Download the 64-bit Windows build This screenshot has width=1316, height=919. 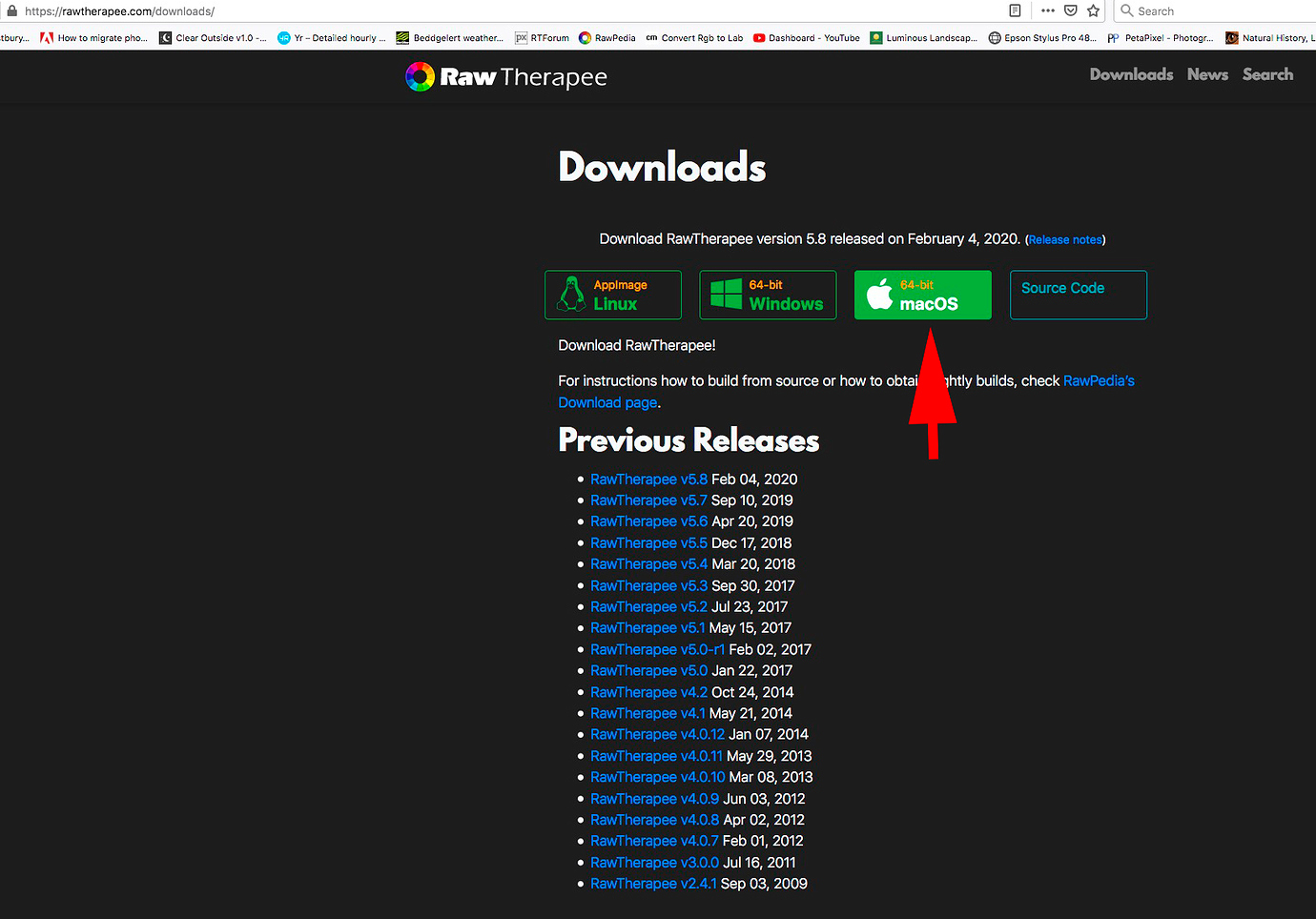pyautogui.click(x=768, y=295)
